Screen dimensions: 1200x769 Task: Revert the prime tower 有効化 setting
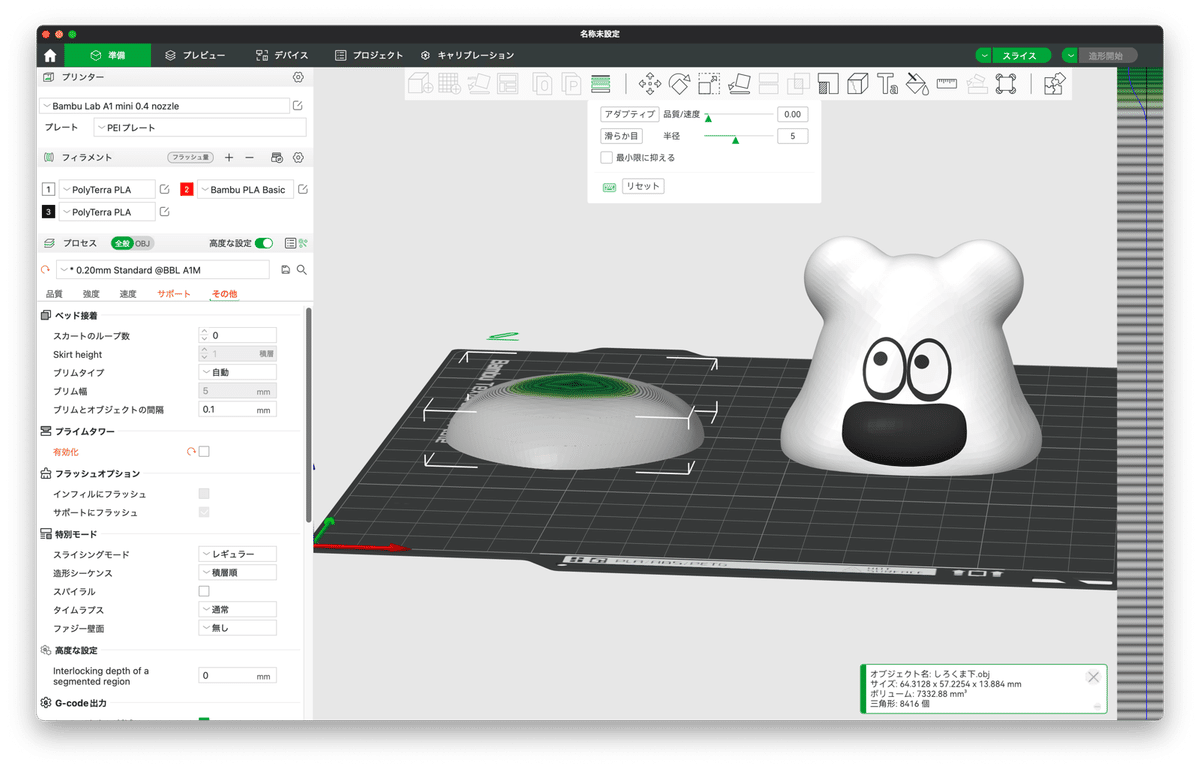(190, 452)
